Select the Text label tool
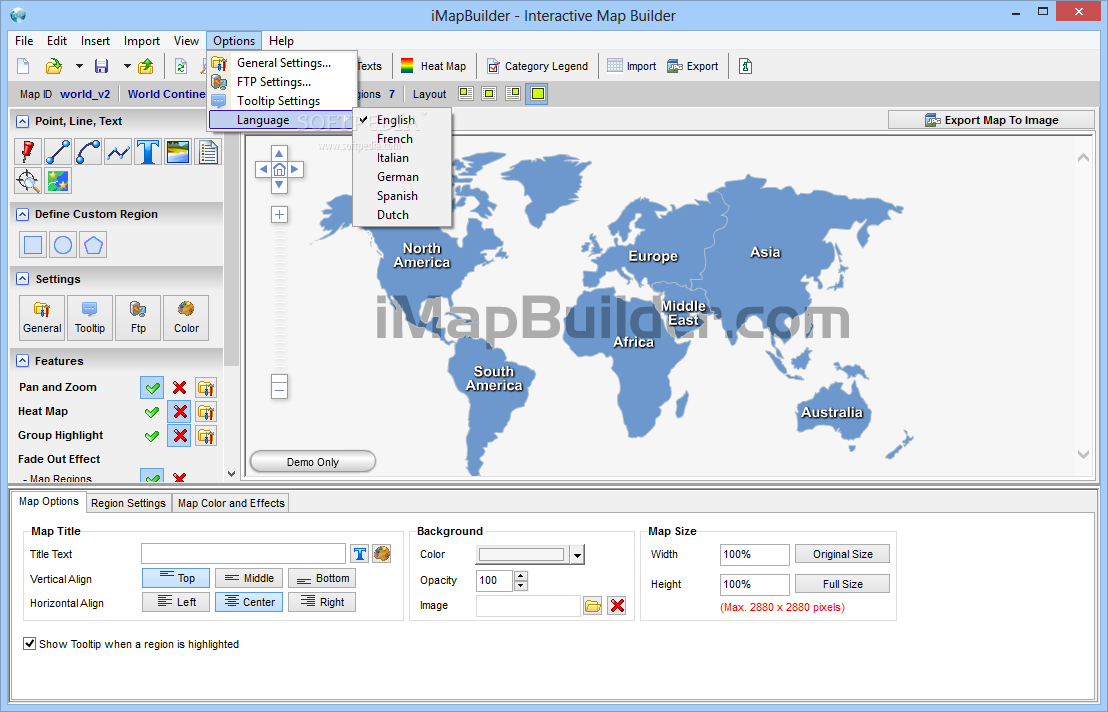This screenshot has height=712, width=1108. [x=148, y=152]
